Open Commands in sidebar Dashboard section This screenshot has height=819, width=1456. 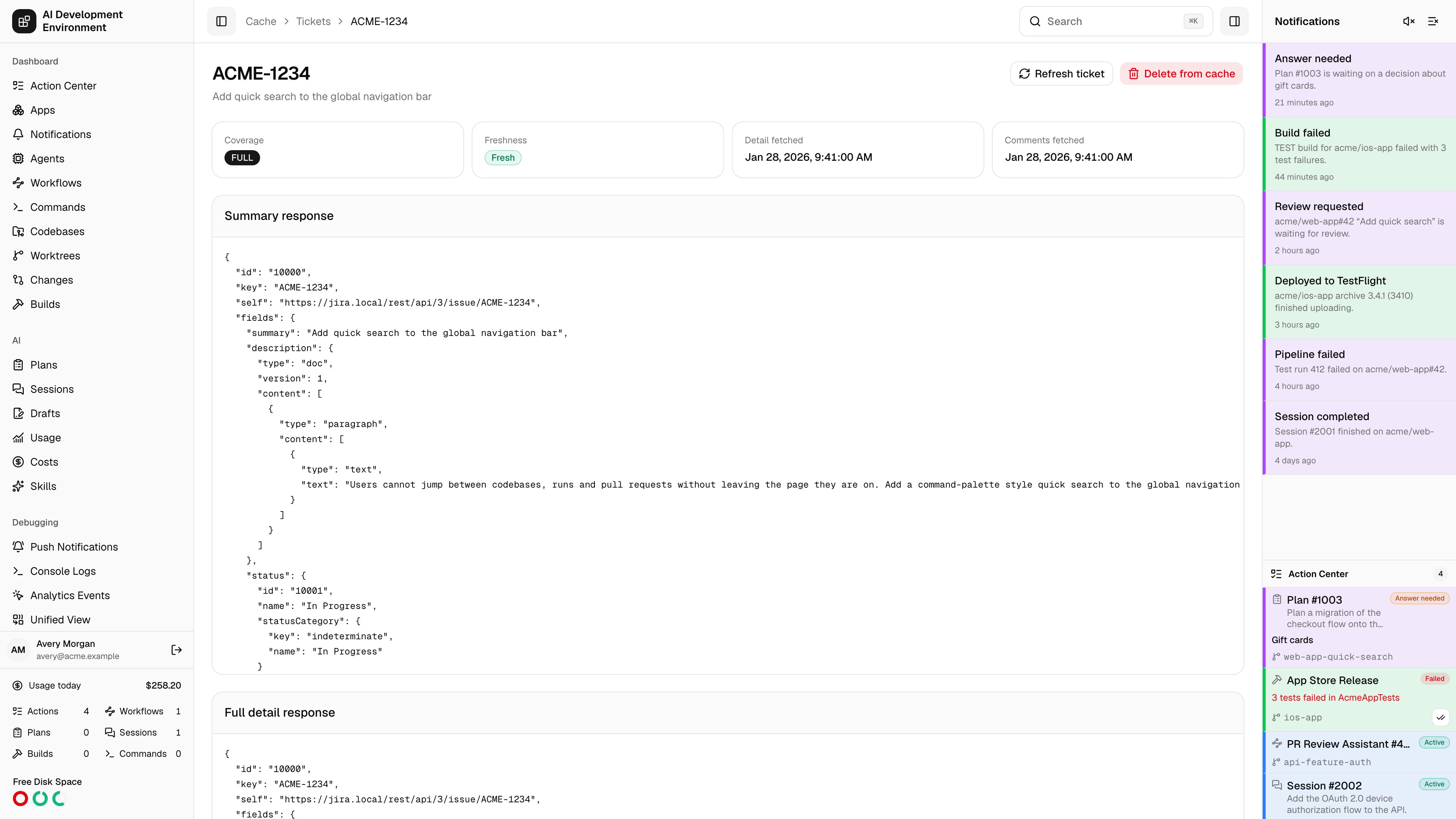pyautogui.click(x=97, y=207)
